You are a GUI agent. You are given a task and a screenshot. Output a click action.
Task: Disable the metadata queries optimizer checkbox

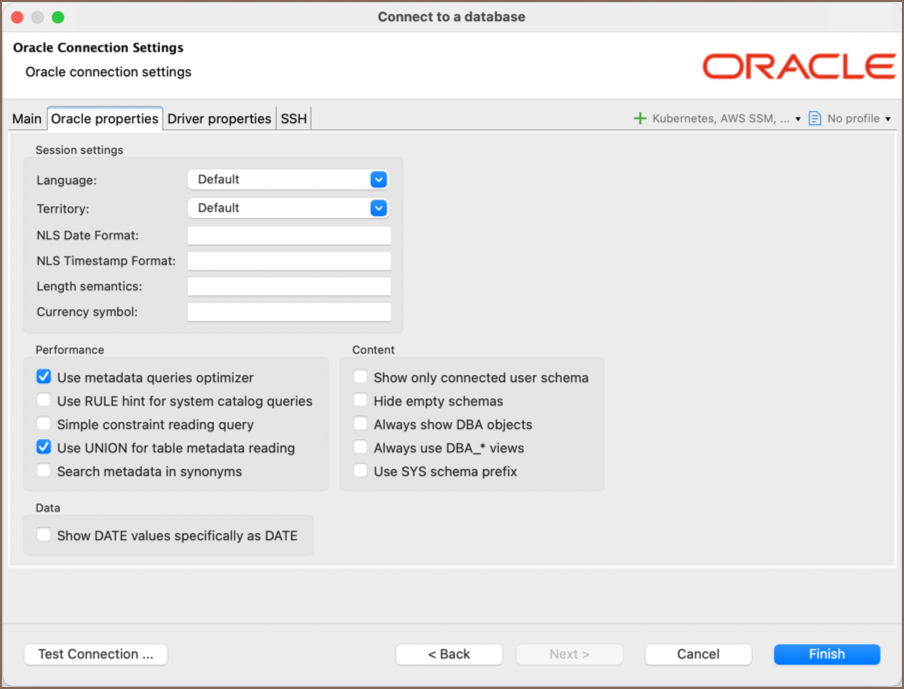(x=43, y=376)
